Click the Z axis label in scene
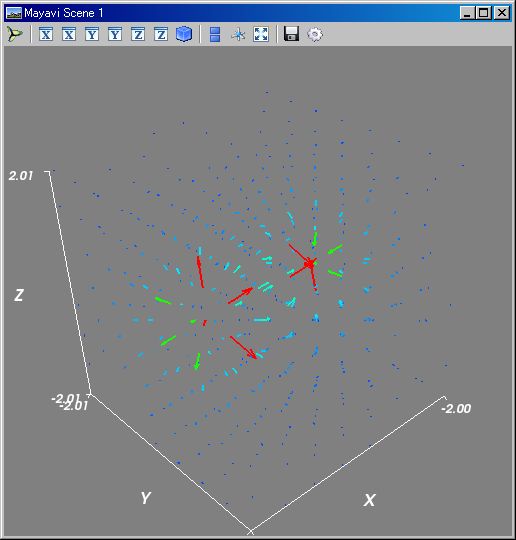This screenshot has height=540, width=516. [19, 295]
